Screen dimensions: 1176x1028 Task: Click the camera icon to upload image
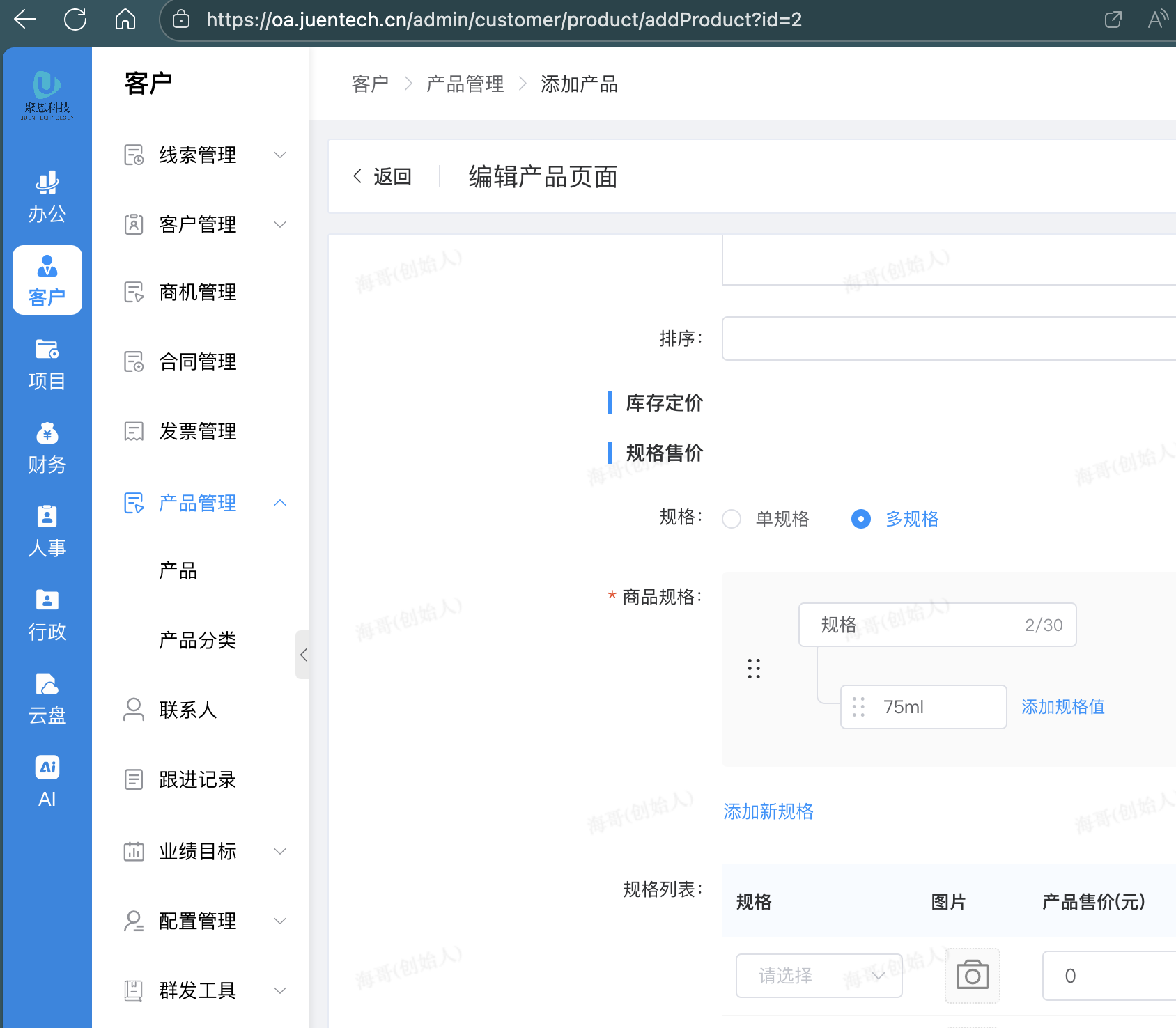[972, 975]
